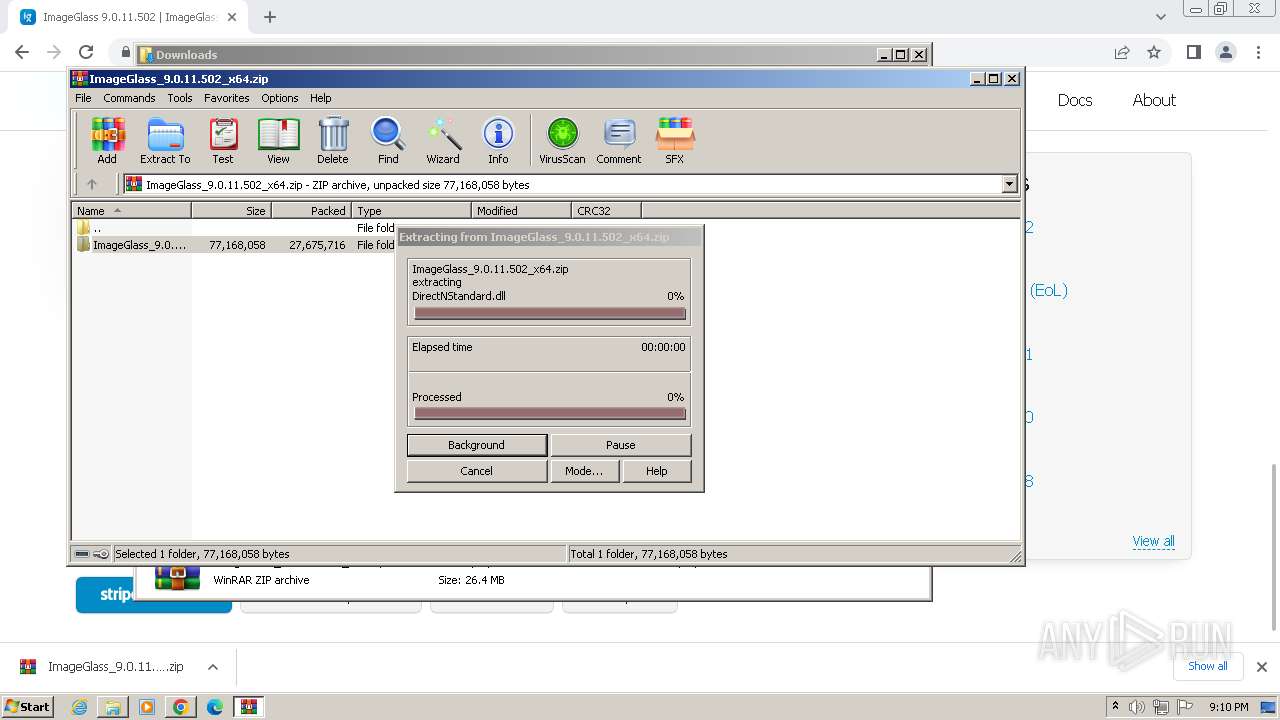This screenshot has height=720, width=1280.
Task: Show all downloads
Action: pyautogui.click(x=1208, y=666)
